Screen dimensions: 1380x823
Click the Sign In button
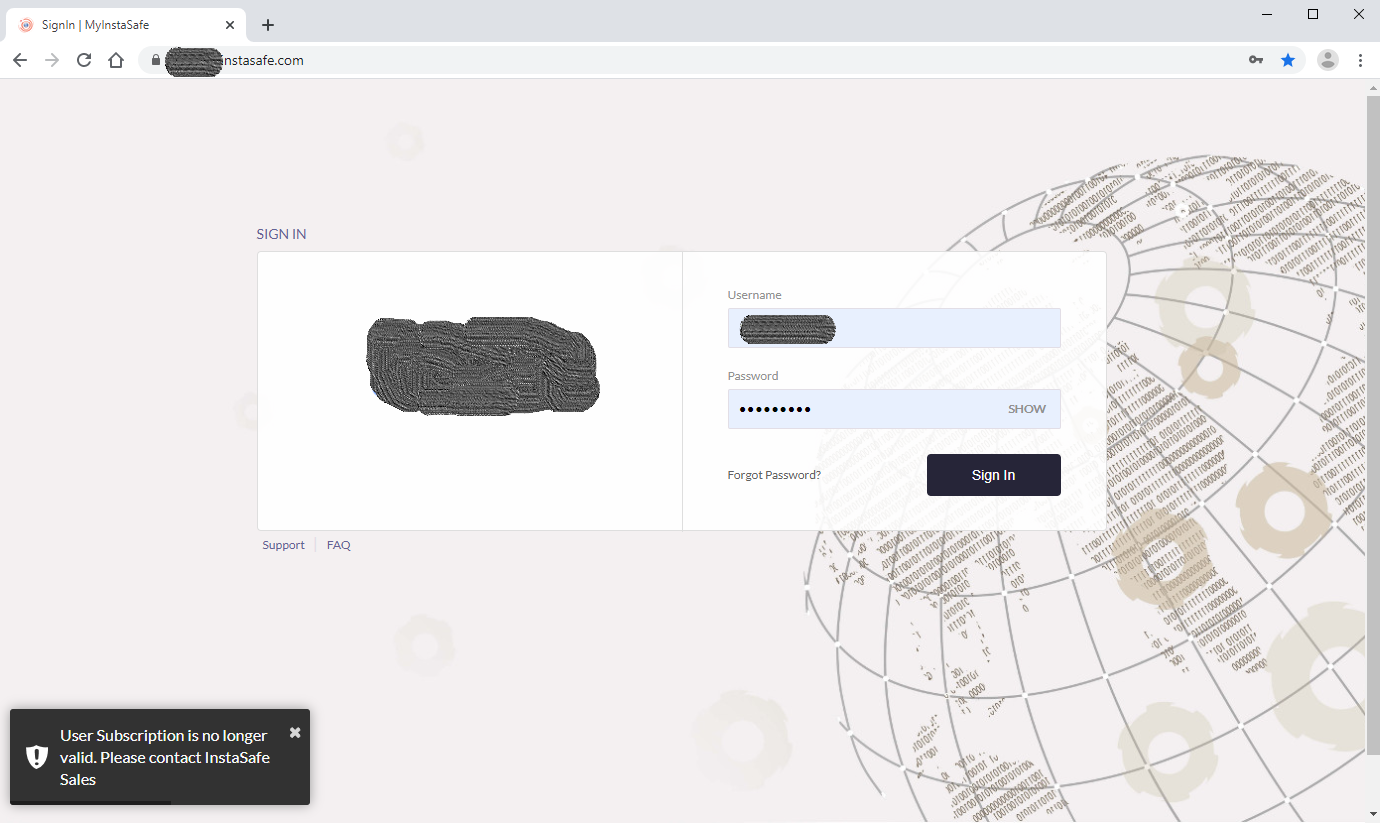(x=994, y=475)
